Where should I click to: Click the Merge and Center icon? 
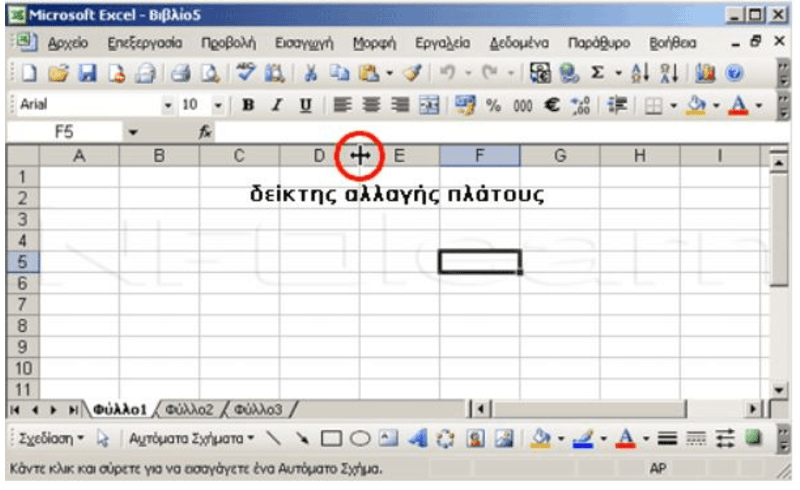point(427,104)
